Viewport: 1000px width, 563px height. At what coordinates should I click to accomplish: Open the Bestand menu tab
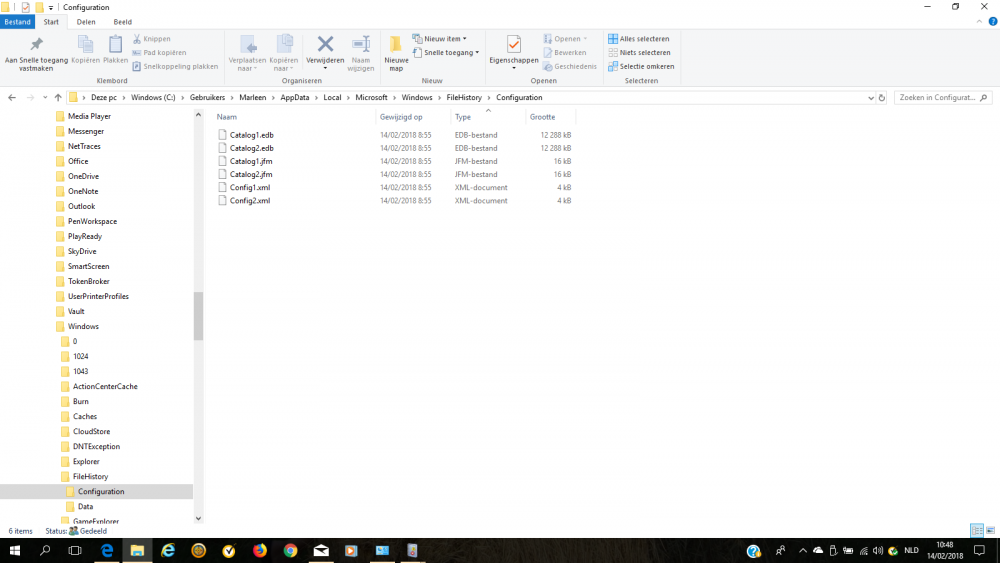click(x=17, y=22)
